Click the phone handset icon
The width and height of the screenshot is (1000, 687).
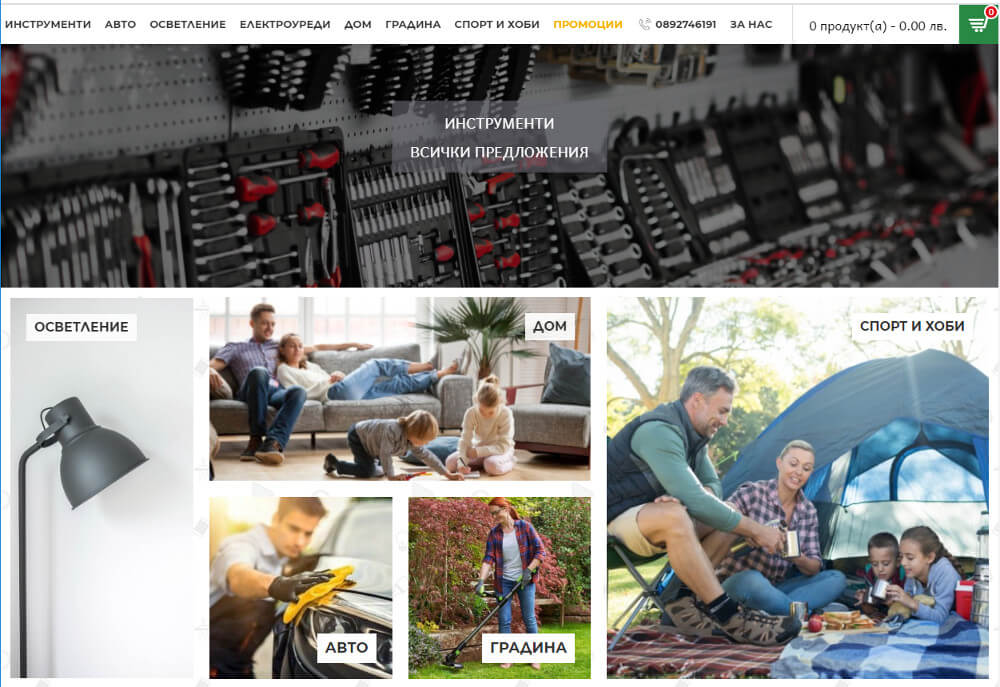[645, 24]
